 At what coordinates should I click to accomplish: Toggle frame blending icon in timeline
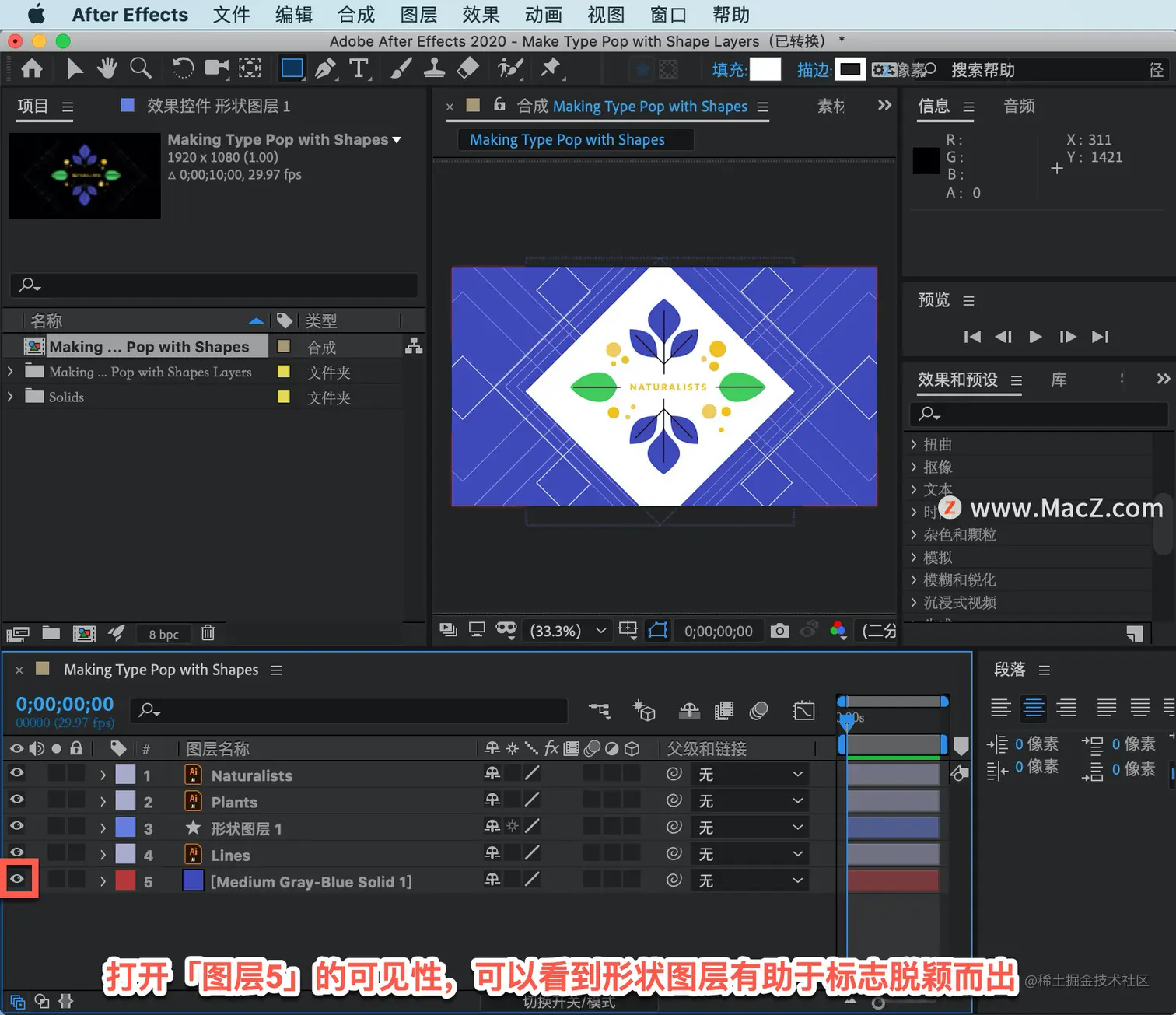coord(724,710)
